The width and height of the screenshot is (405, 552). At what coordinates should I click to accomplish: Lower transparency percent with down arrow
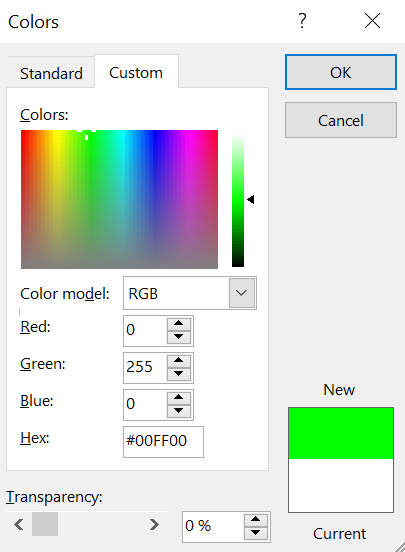[256, 533]
